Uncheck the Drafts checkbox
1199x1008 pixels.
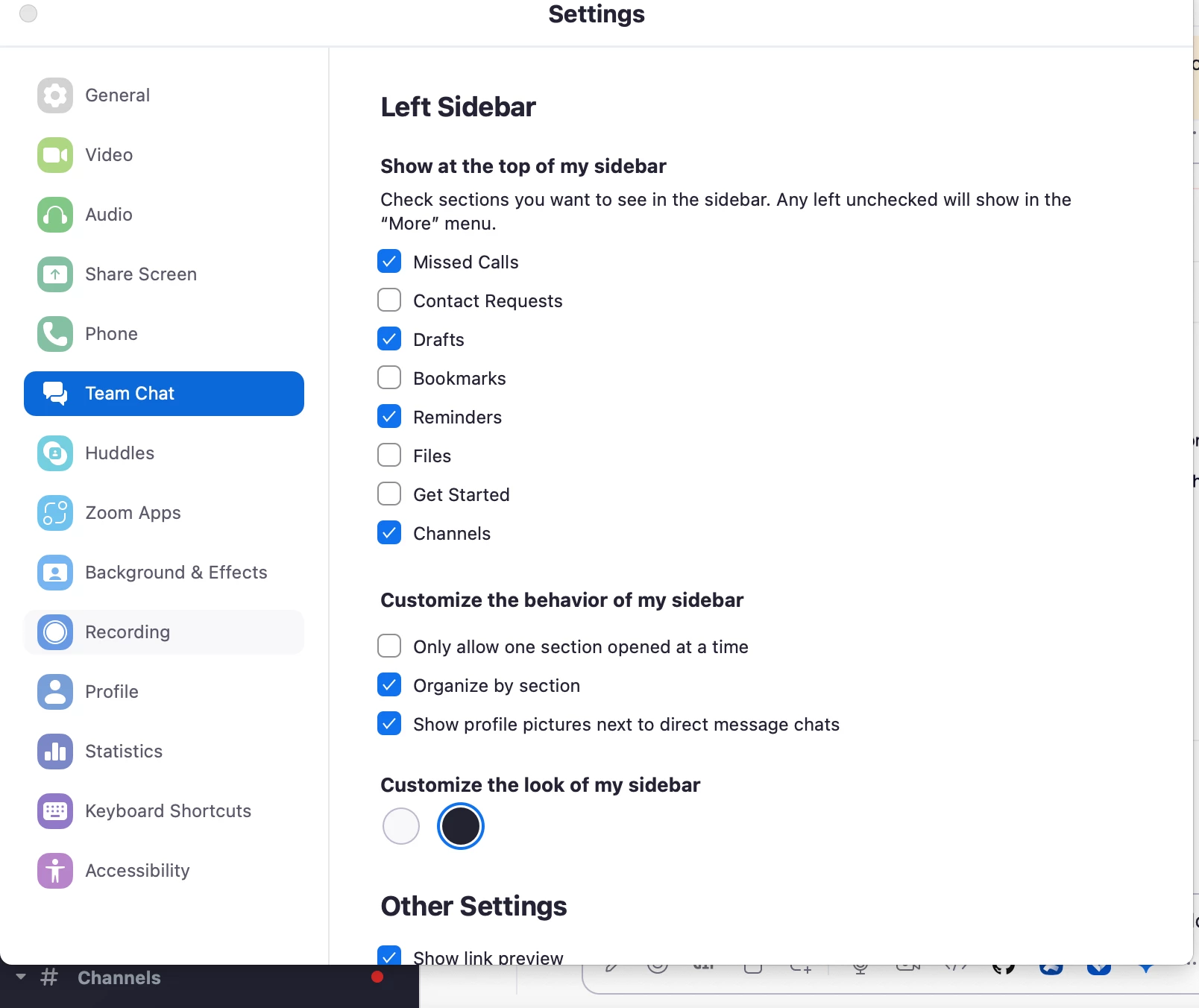click(x=389, y=338)
